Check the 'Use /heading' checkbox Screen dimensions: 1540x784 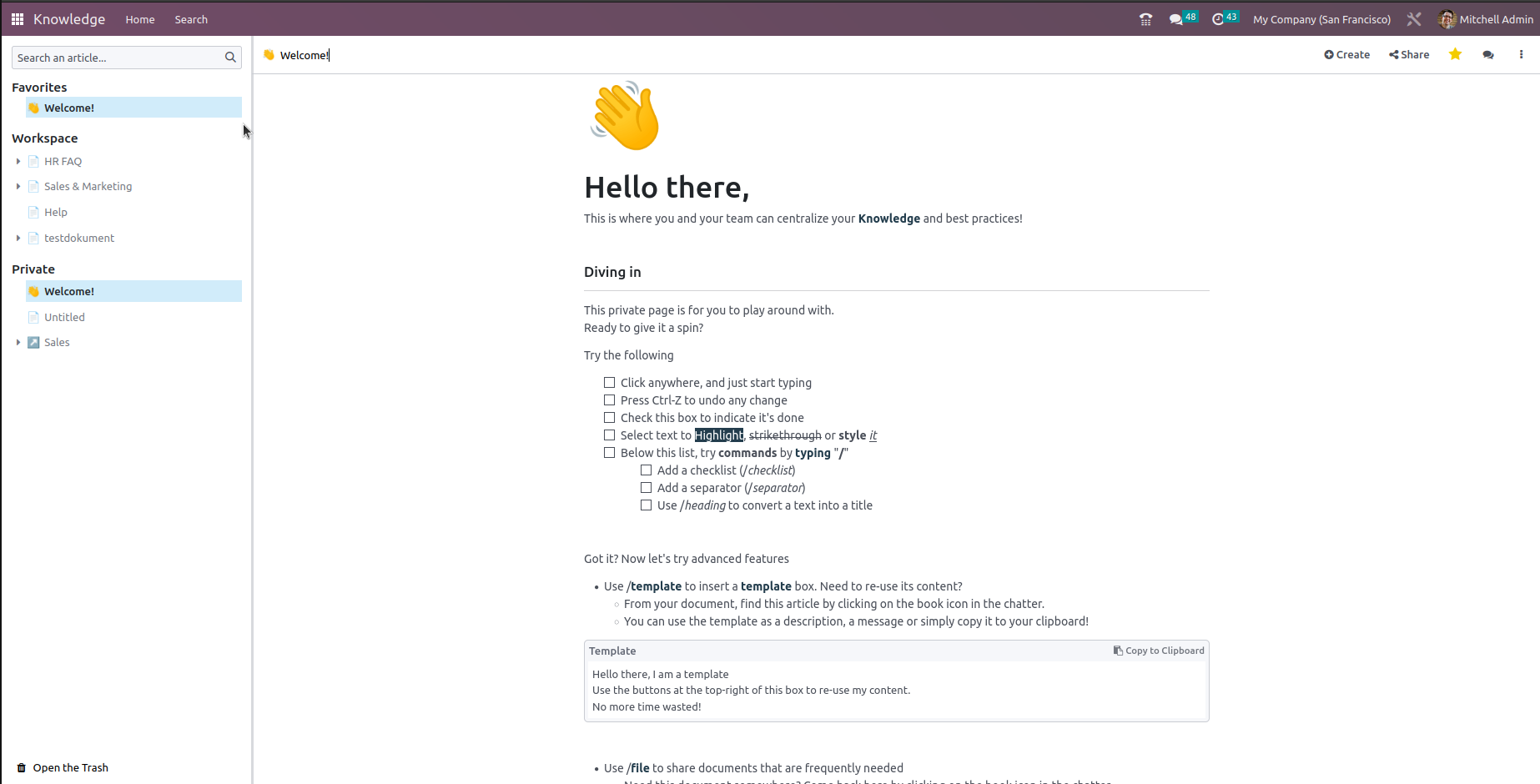pyautogui.click(x=646, y=505)
